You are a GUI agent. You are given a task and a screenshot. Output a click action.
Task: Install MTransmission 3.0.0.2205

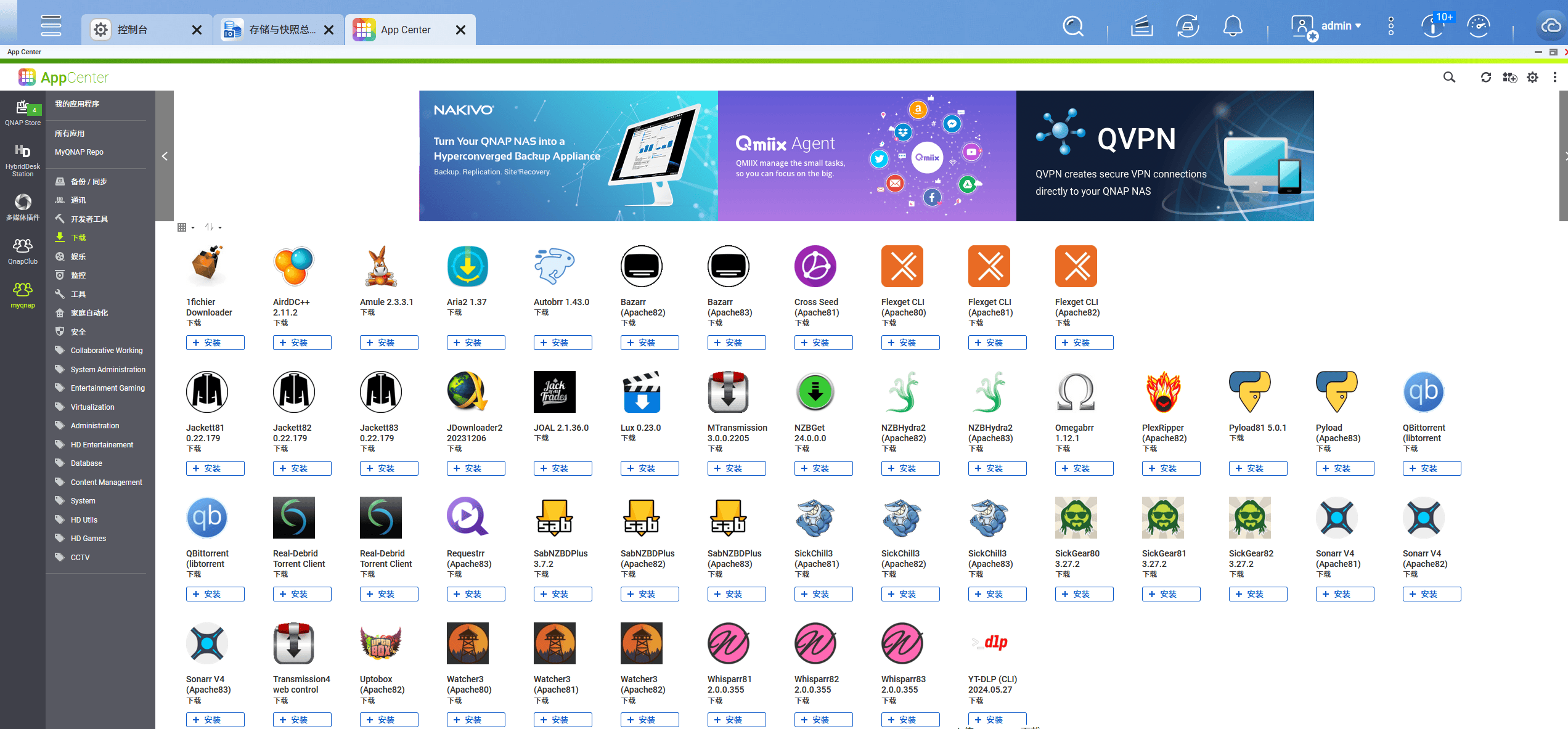(737, 468)
